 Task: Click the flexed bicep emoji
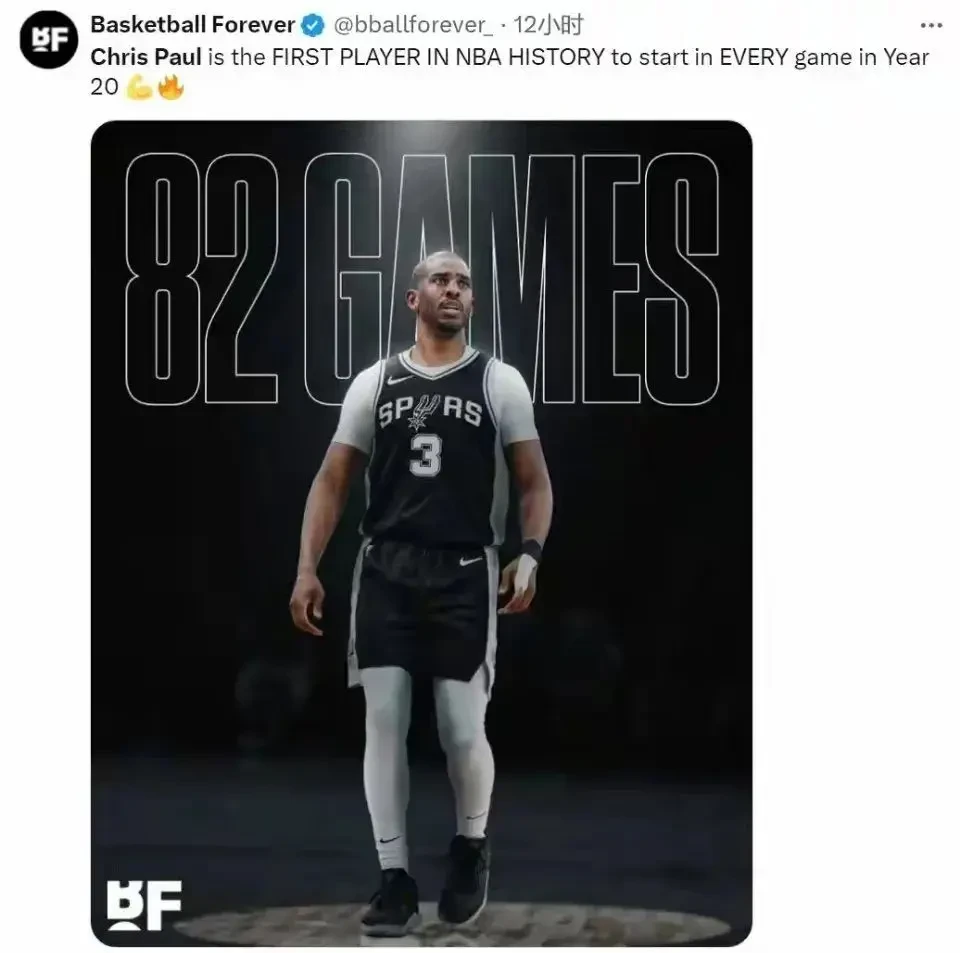[x=138, y=88]
